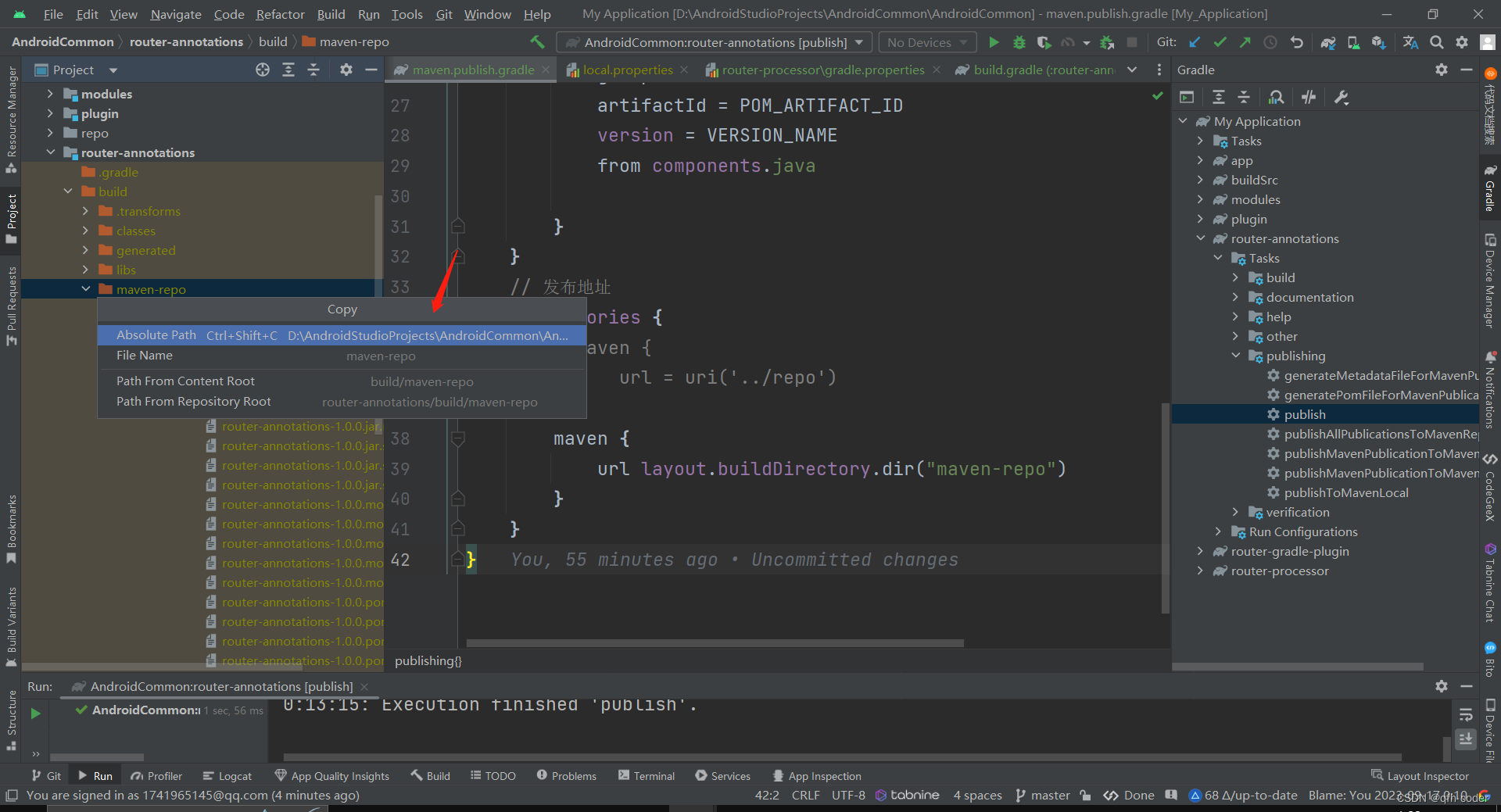
Task: Collapse router-annotations folder in Project tree
Action: (x=51, y=152)
